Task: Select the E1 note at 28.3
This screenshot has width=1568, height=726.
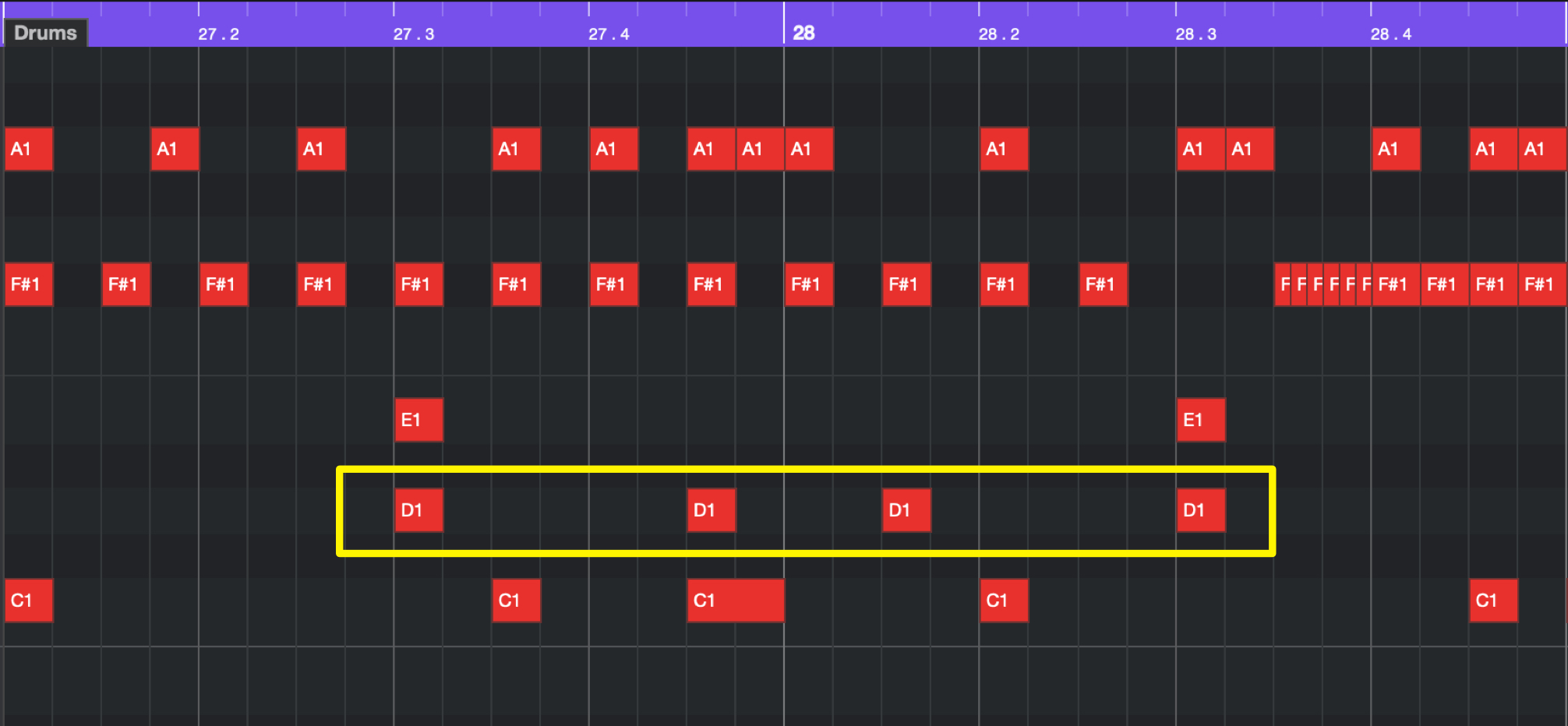Action: point(1201,420)
